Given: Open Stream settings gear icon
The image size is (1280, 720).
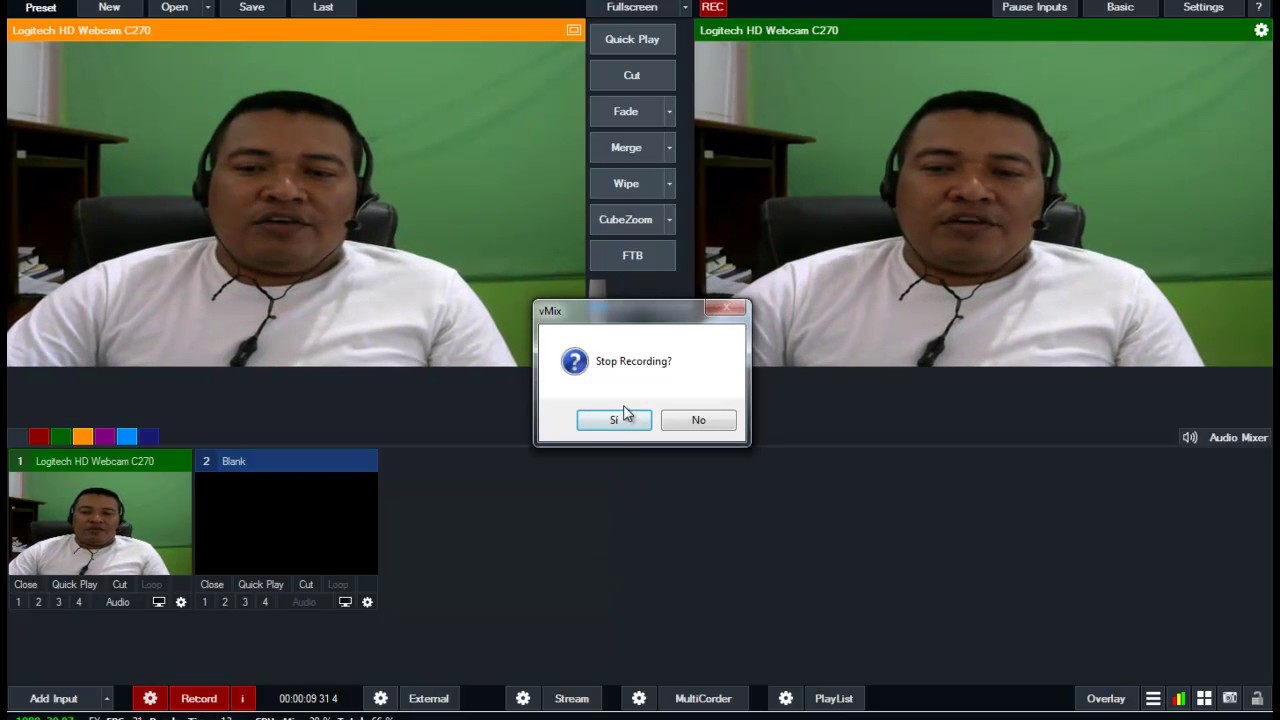Looking at the screenshot, I should pyautogui.click(x=523, y=698).
